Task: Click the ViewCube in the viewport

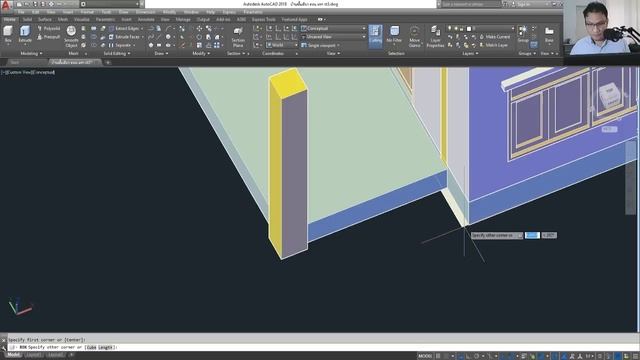Action: pyautogui.click(x=610, y=95)
